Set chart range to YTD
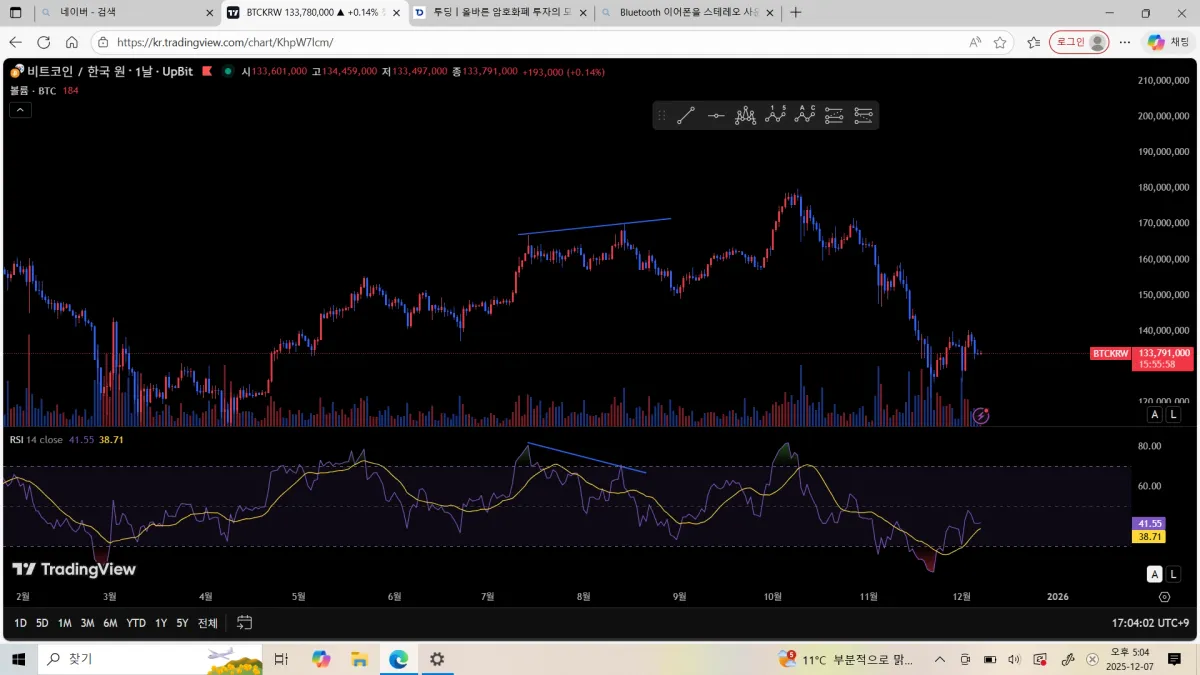 pyautogui.click(x=136, y=623)
